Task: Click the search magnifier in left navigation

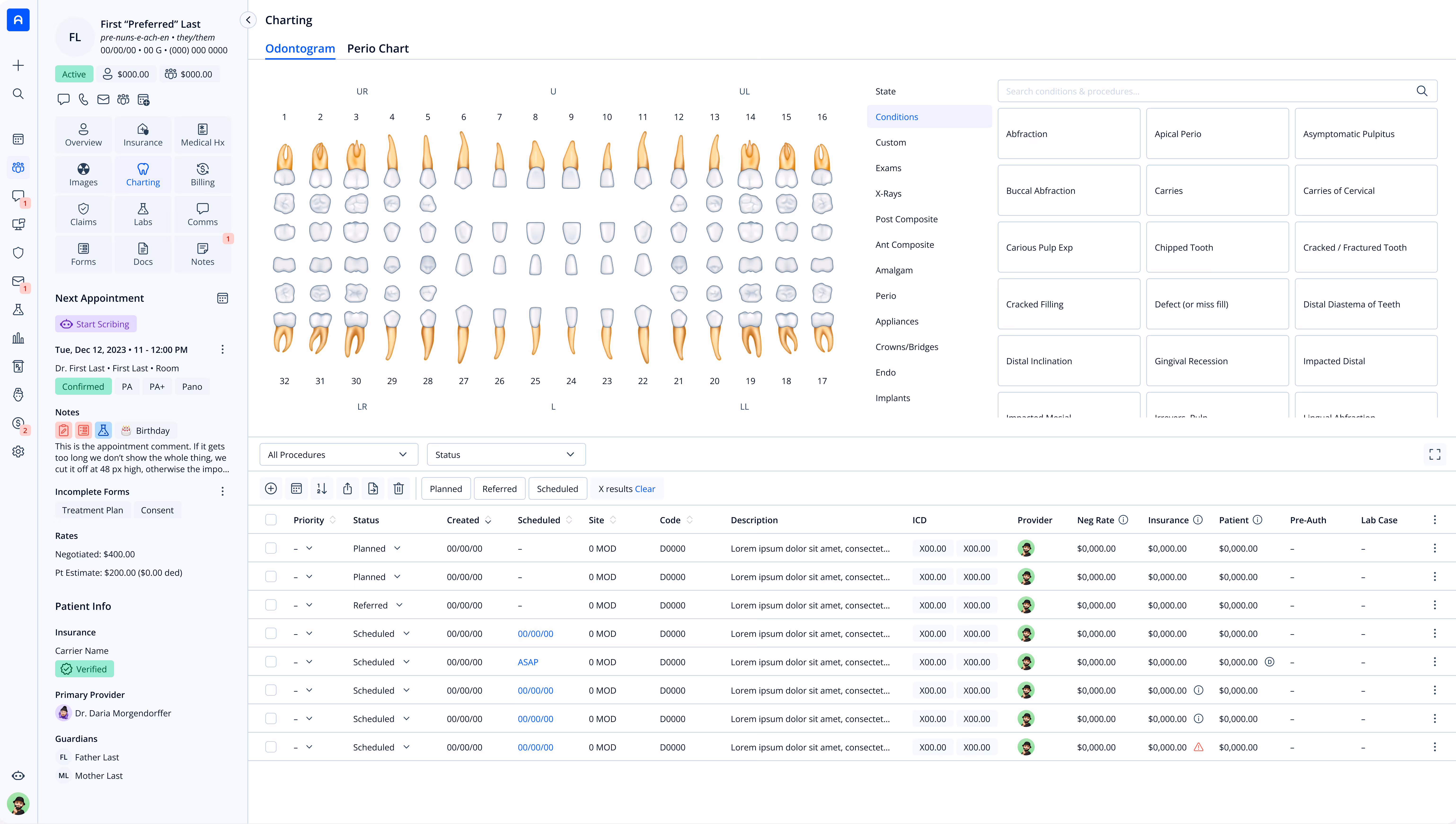Action: [x=18, y=93]
